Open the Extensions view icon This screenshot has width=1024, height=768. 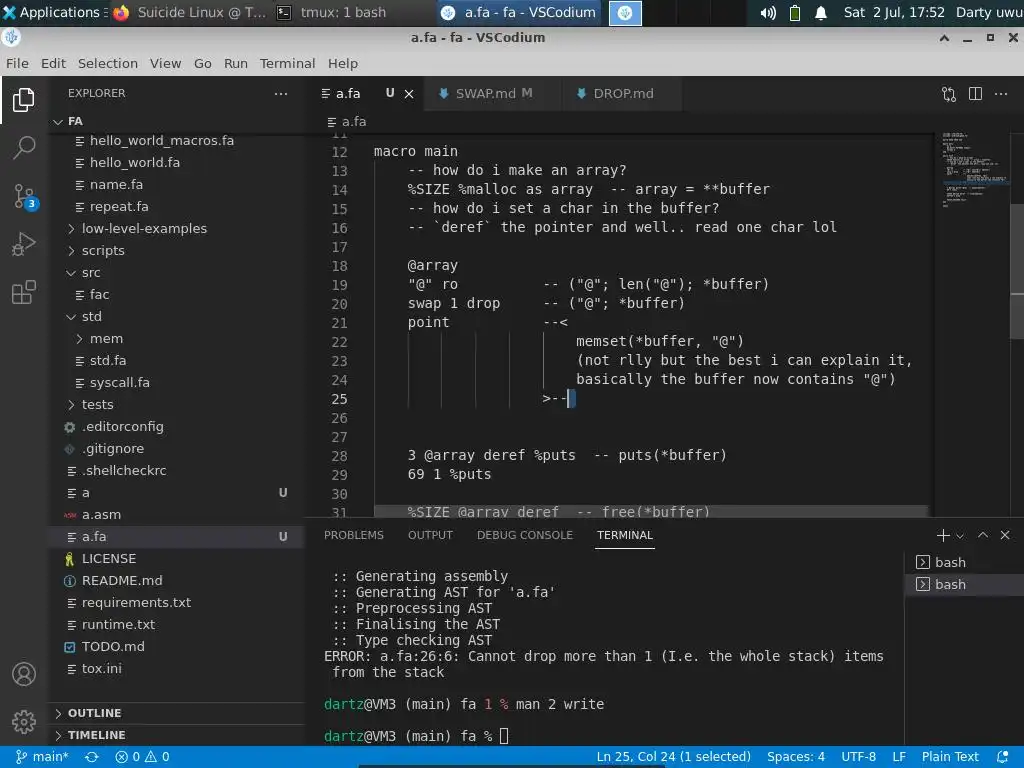[x=24, y=292]
